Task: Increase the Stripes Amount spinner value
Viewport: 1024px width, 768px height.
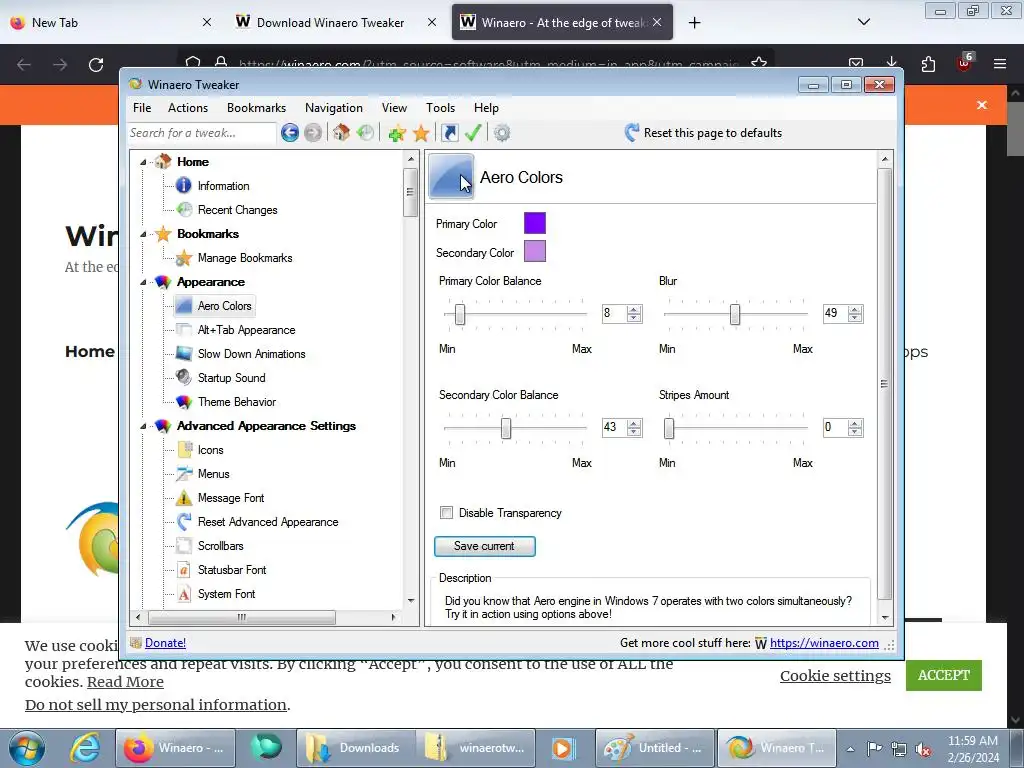Action: [855, 424]
